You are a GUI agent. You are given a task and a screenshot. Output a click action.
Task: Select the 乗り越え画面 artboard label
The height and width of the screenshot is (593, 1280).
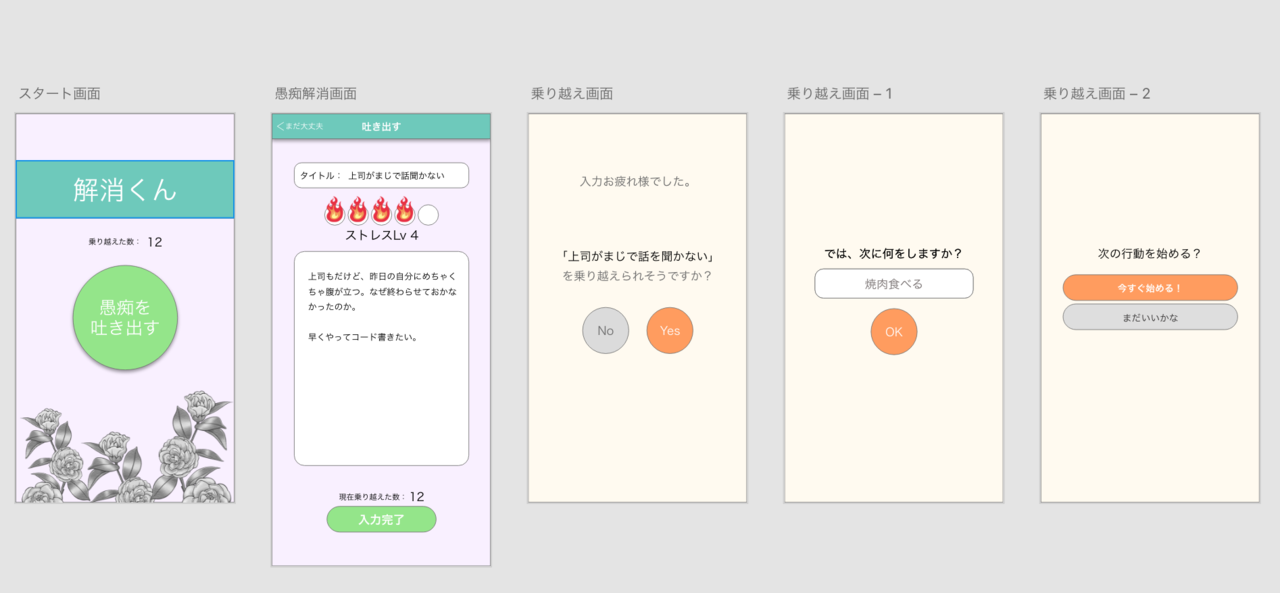click(x=571, y=93)
